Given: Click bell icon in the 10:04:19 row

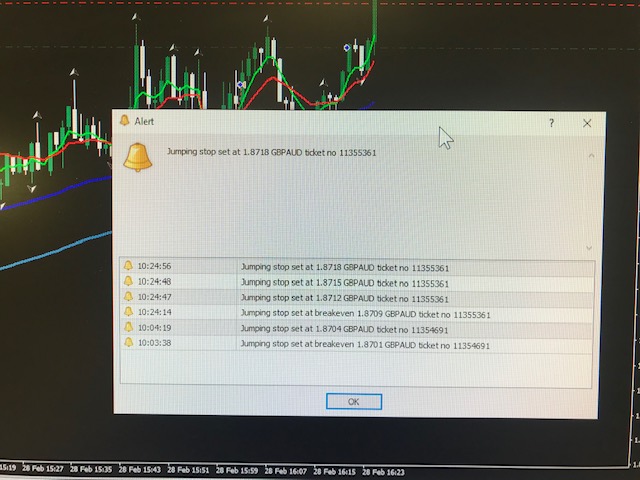Looking at the screenshot, I should (129, 327).
